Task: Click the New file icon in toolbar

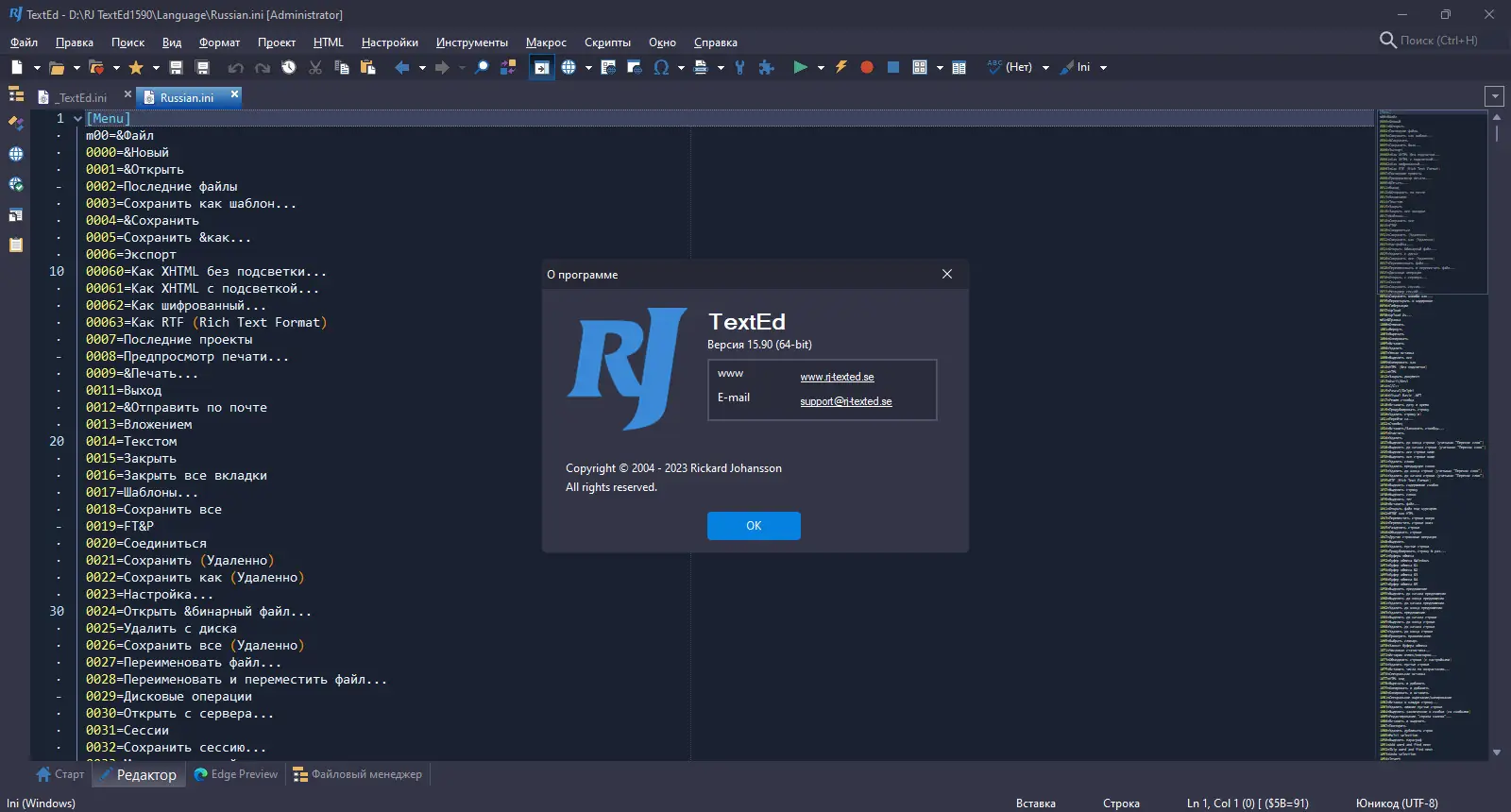Action: pos(17,67)
